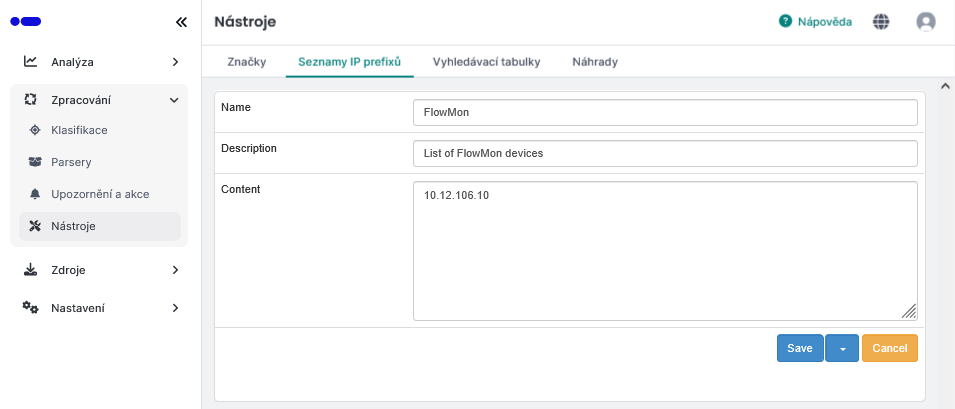The height and width of the screenshot is (409, 955).
Task: Click the Content textarea resize handle
Action: click(909, 312)
